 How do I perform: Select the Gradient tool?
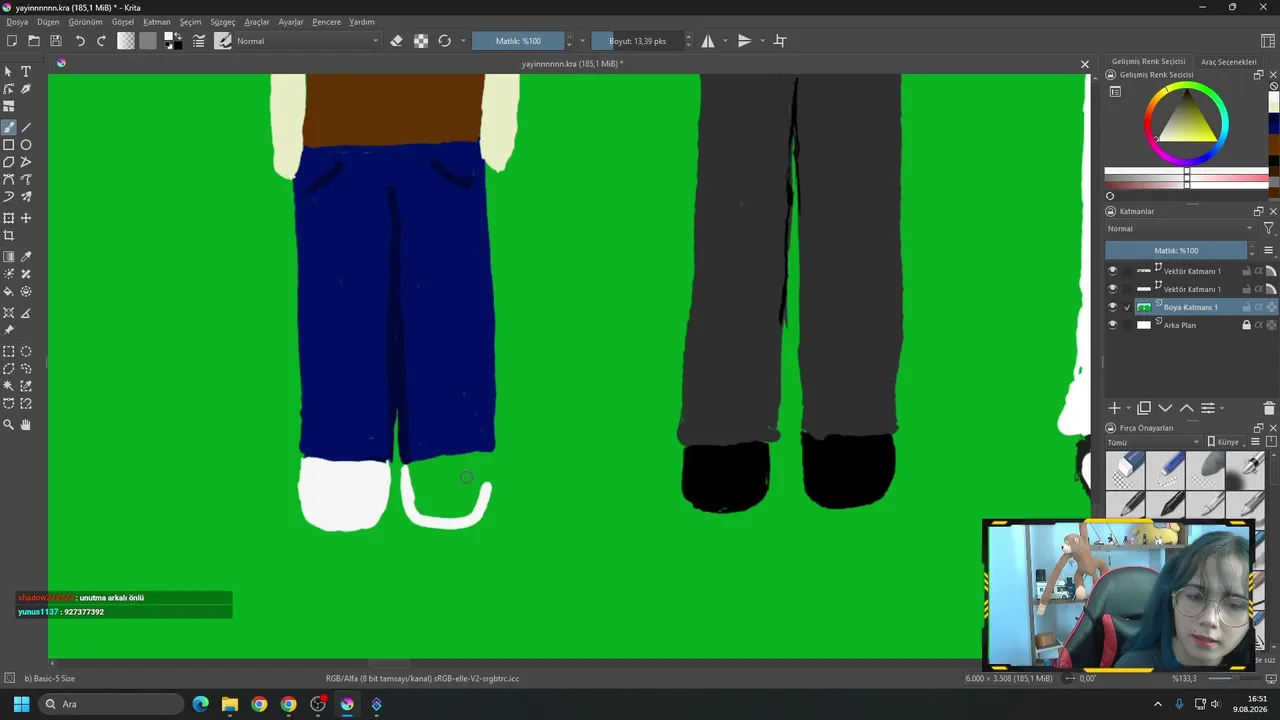[9, 257]
